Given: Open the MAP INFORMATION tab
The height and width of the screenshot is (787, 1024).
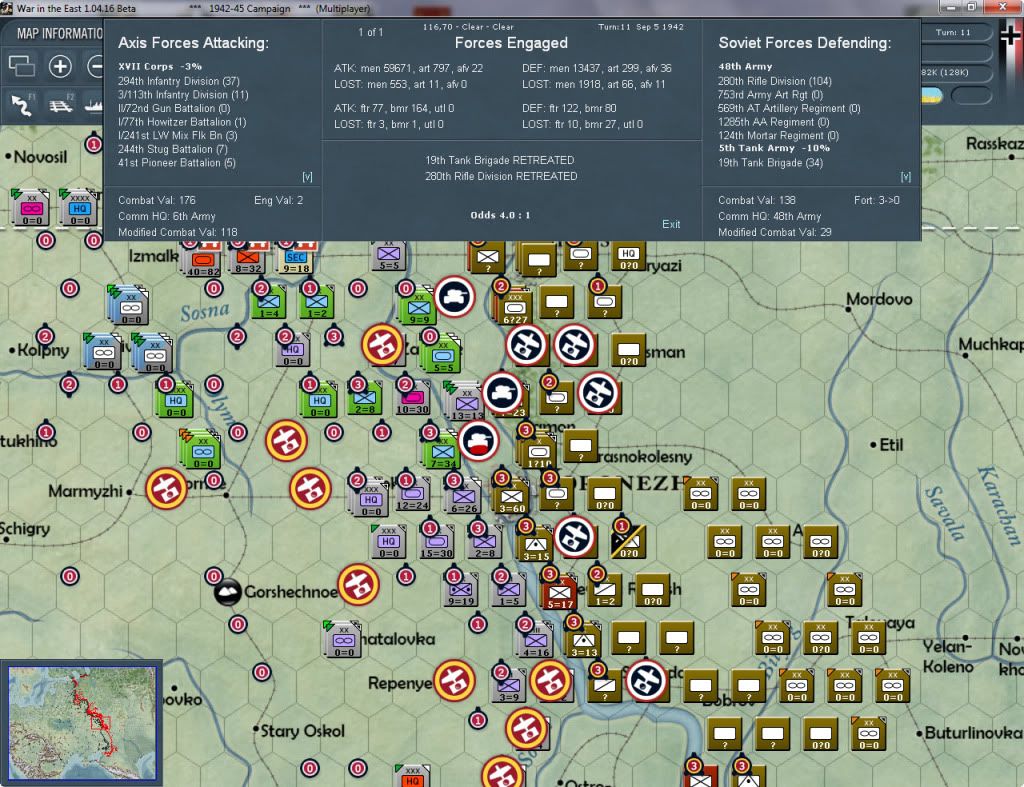Looking at the screenshot, I should (59, 33).
